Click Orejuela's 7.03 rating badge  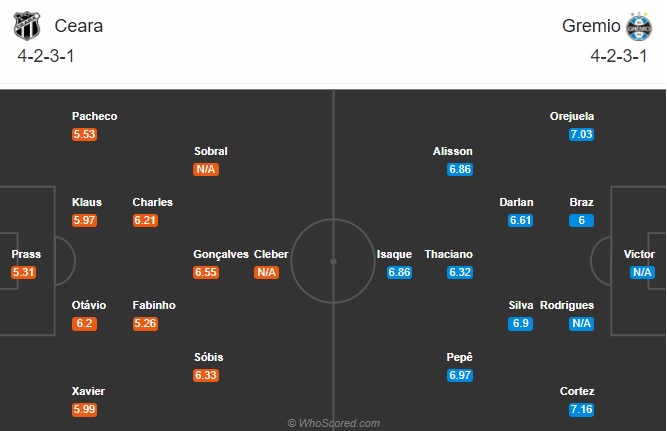[581, 134]
